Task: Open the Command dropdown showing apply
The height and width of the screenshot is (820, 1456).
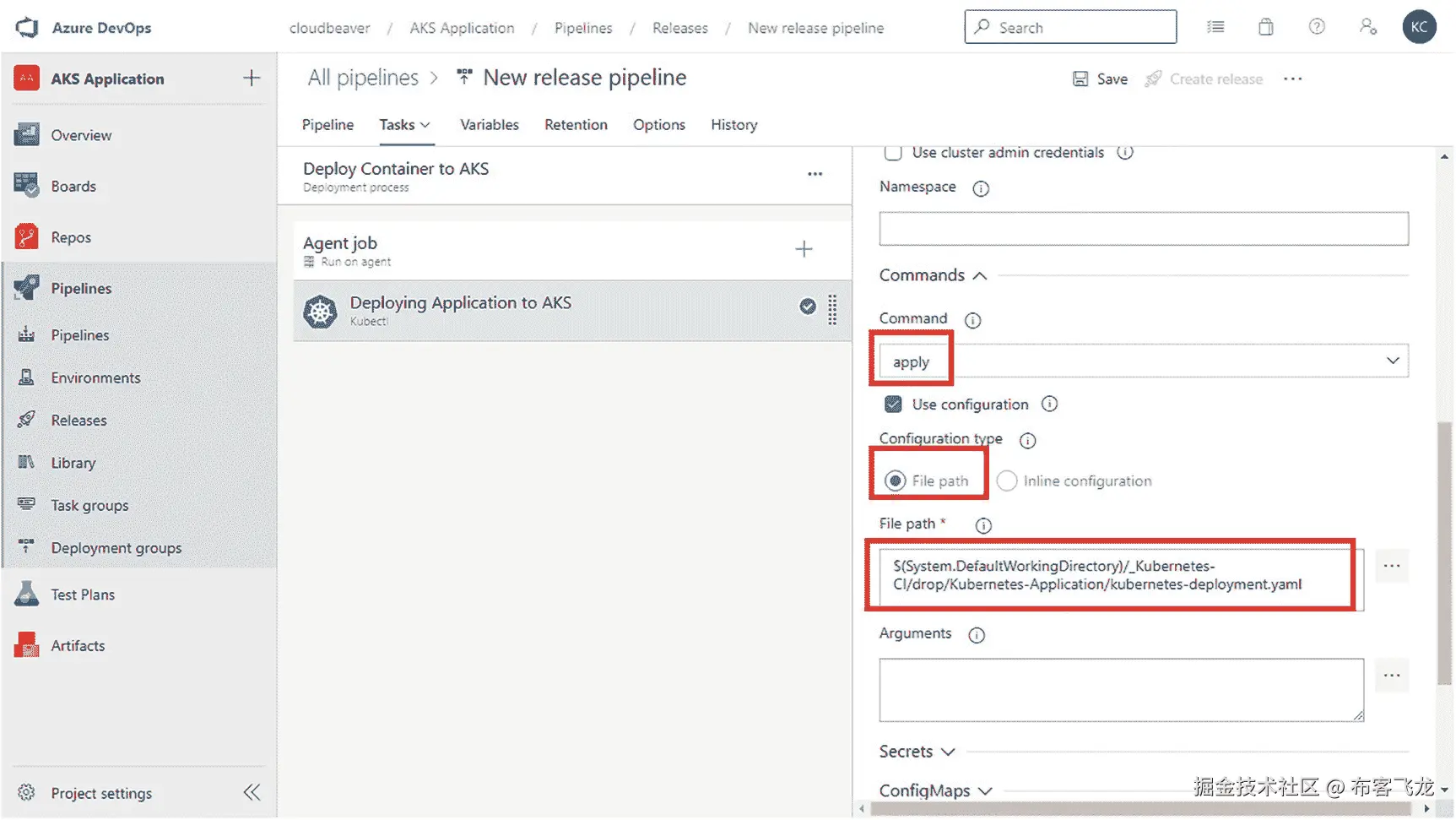Action: pyautogui.click(x=1144, y=361)
